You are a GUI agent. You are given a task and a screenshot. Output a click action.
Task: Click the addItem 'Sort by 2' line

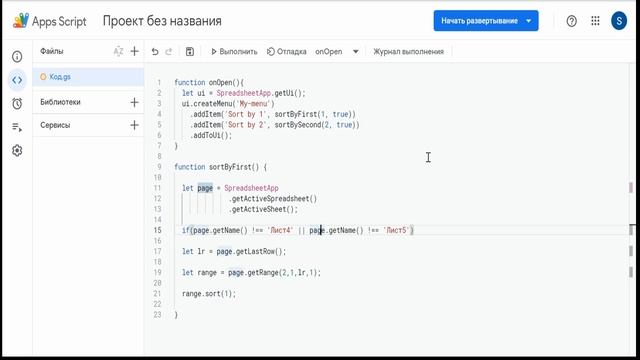(x=274, y=125)
